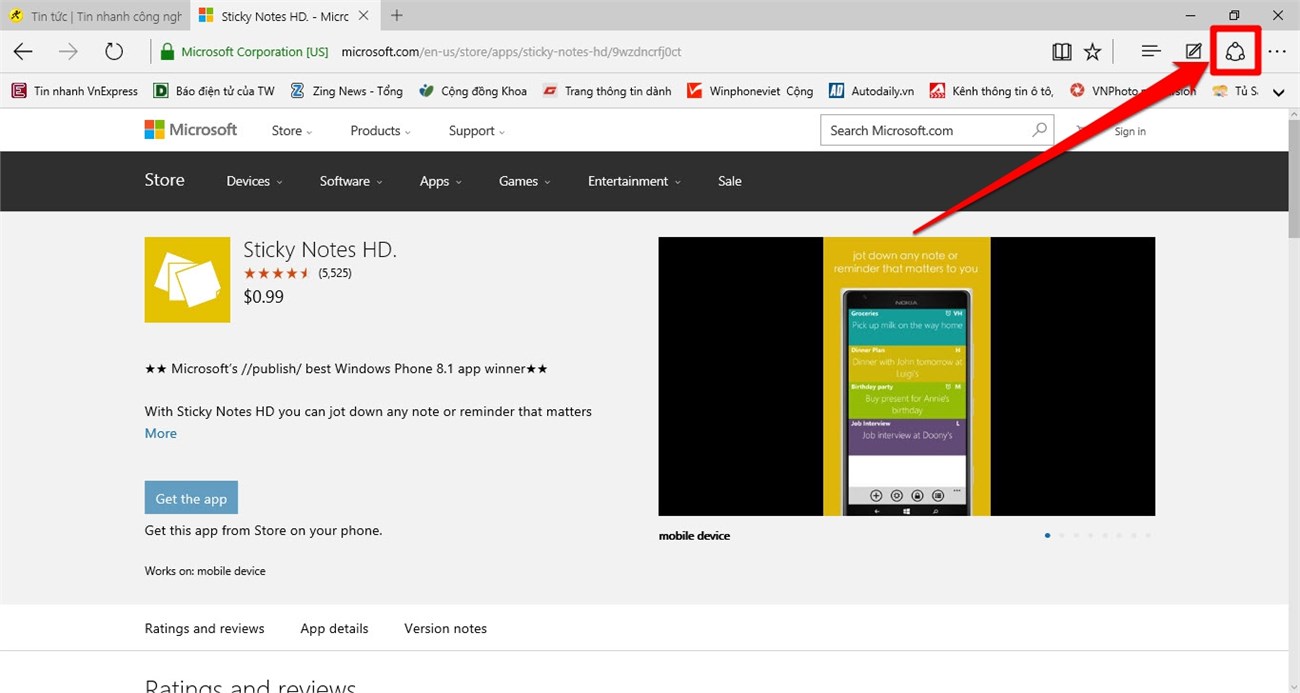Click the More description link
Image resolution: width=1300 pixels, height=693 pixels.
click(160, 433)
